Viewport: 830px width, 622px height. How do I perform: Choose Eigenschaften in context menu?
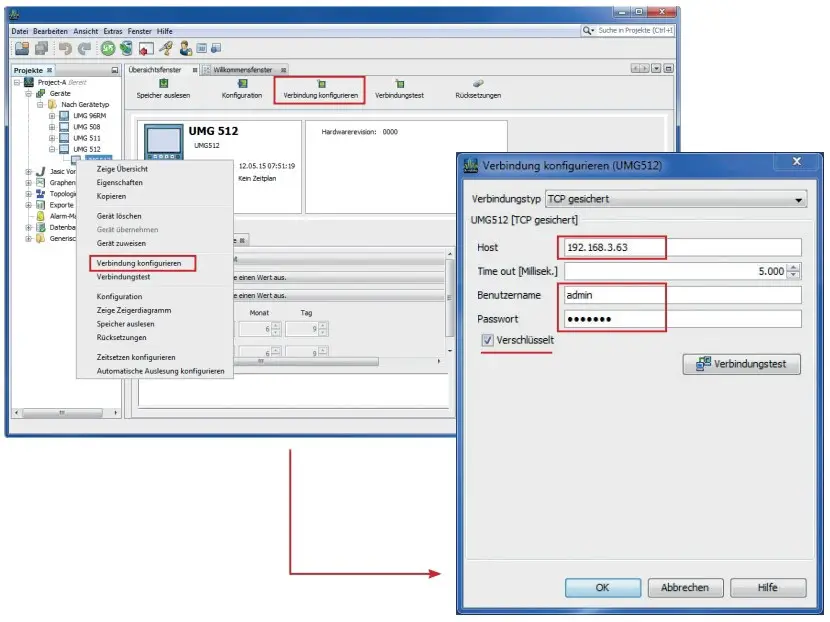tap(120, 183)
